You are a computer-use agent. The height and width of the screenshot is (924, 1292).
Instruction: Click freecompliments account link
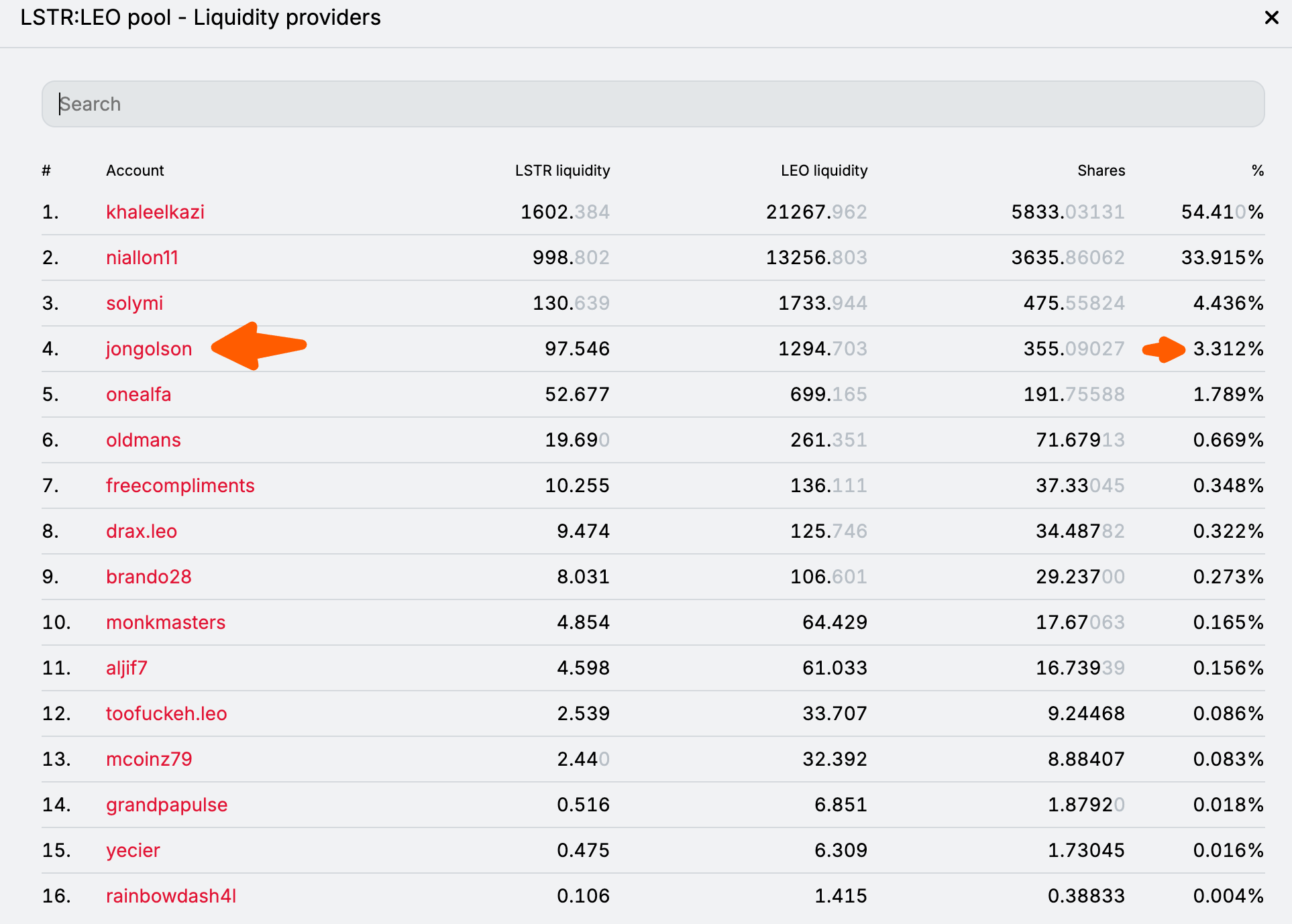coord(180,485)
